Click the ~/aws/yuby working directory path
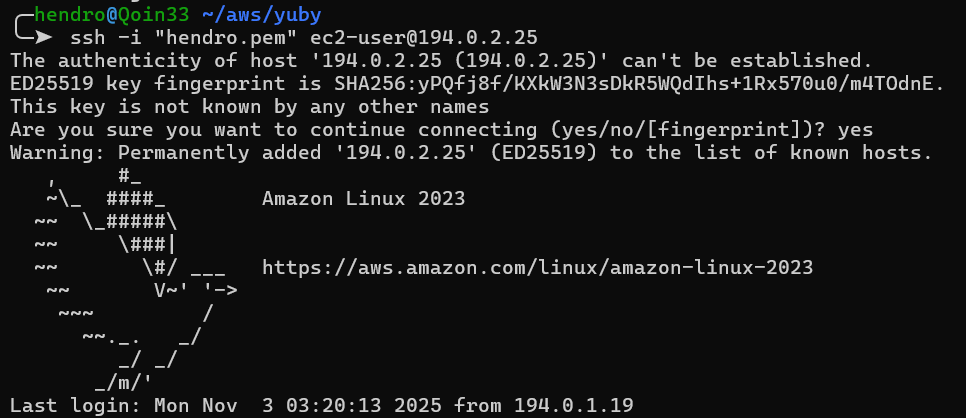The height and width of the screenshot is (418, 966). (x=238, y=15)
